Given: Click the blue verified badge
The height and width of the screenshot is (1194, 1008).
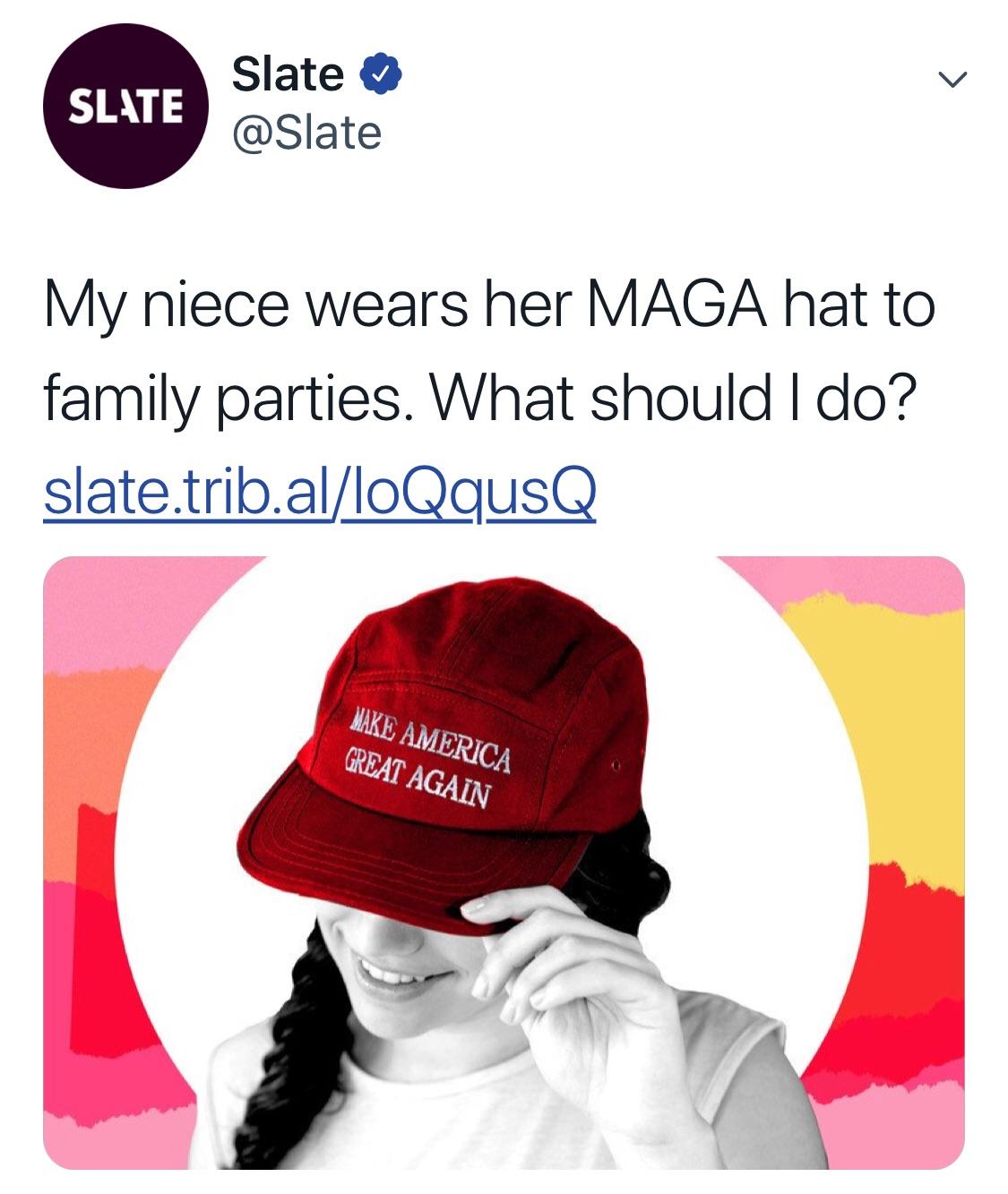Looking at the screenshot, I should (381, 74).
